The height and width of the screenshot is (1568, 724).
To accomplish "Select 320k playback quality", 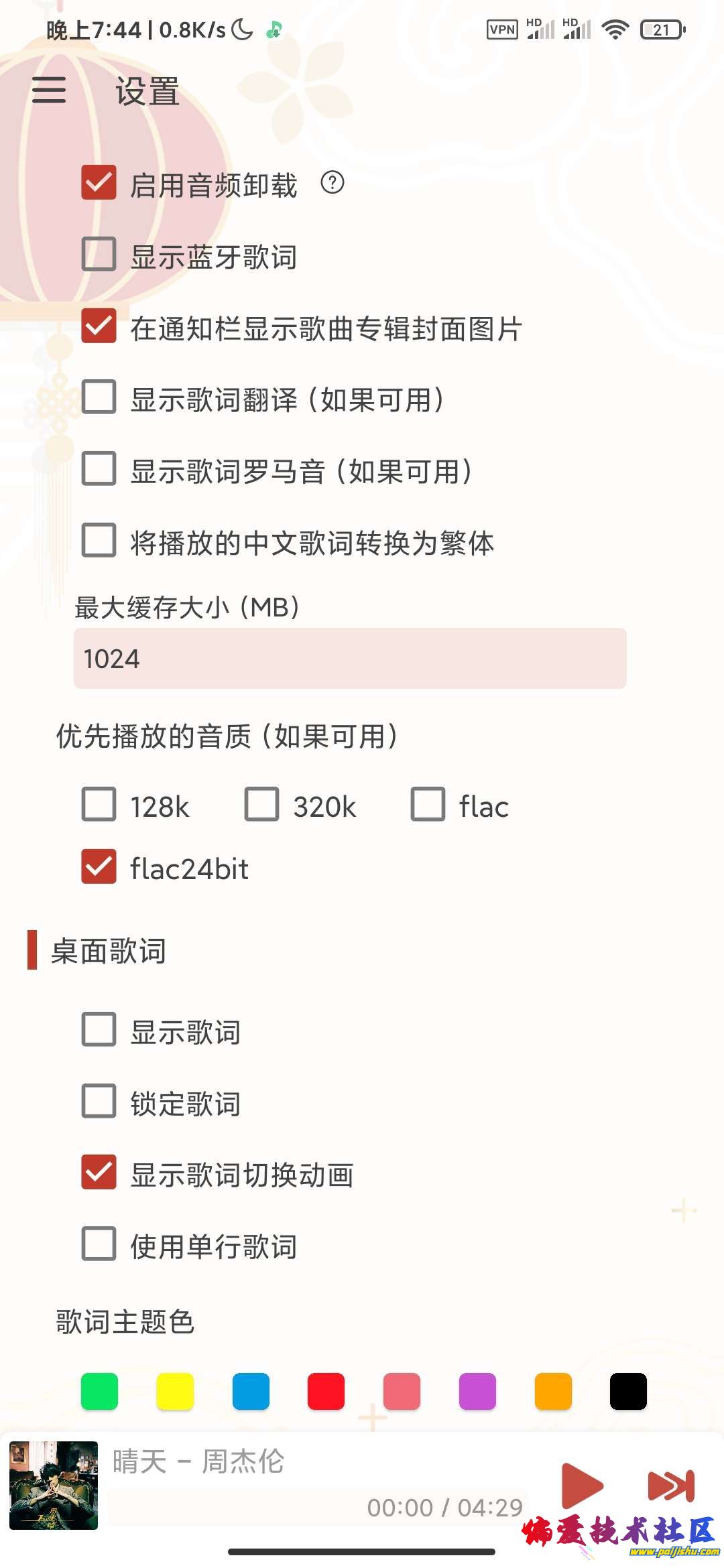I will [261, 806].
